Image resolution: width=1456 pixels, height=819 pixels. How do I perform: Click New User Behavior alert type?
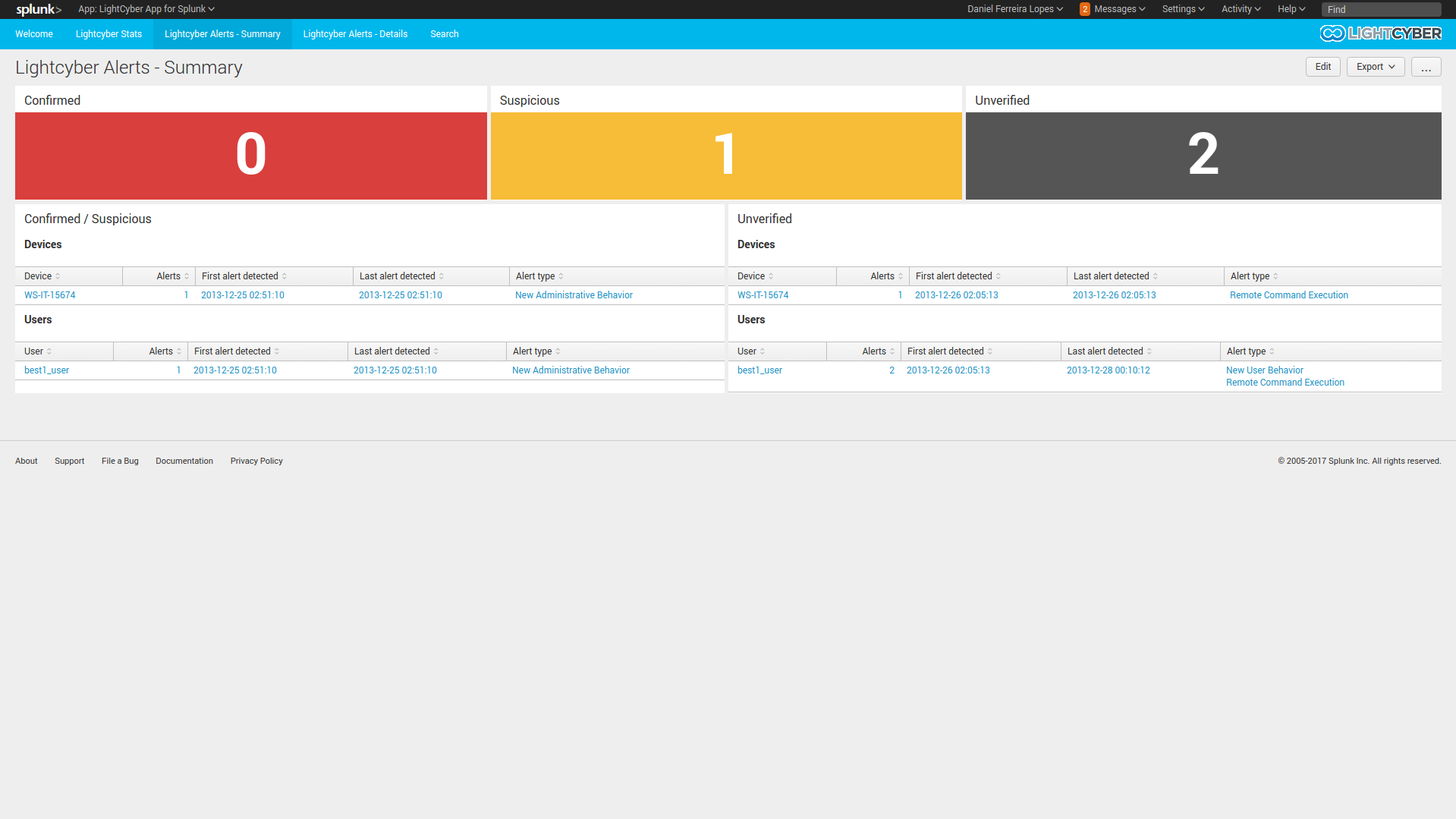point(1264,370)
